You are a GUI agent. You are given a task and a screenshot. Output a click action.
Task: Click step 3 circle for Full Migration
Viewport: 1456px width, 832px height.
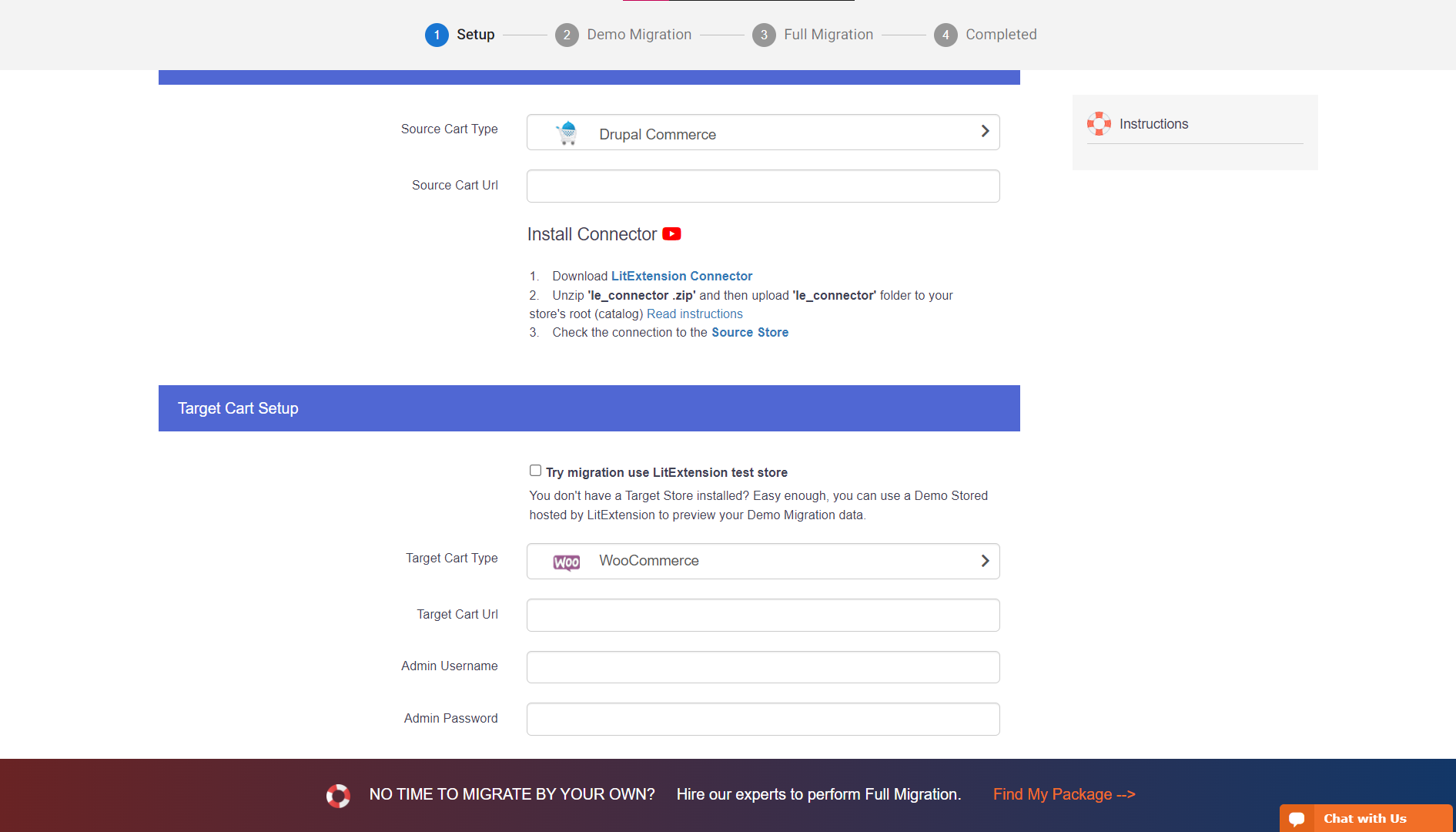(x=764, y=35)
